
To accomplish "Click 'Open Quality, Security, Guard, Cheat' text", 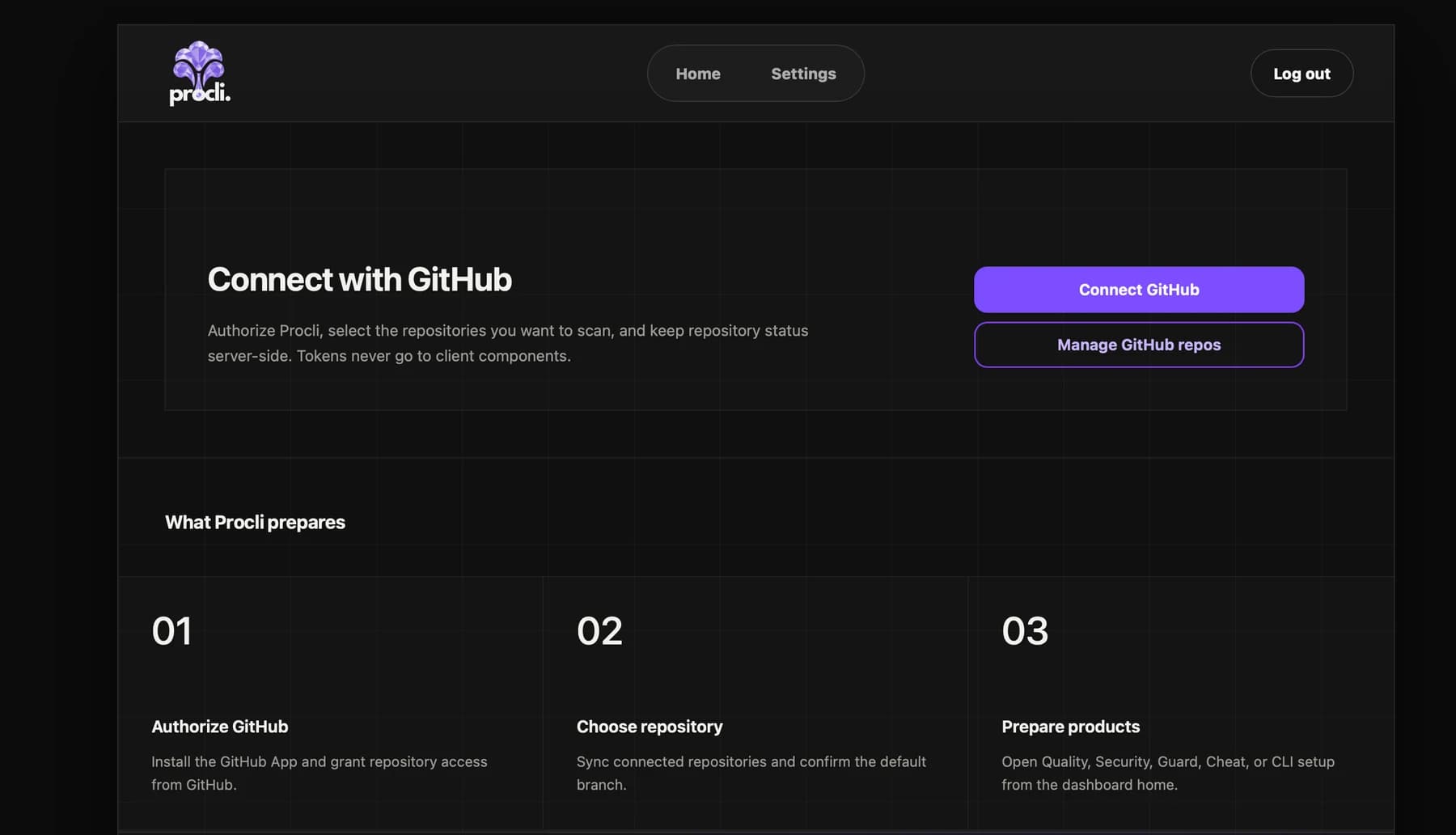I will point(1168,773).
